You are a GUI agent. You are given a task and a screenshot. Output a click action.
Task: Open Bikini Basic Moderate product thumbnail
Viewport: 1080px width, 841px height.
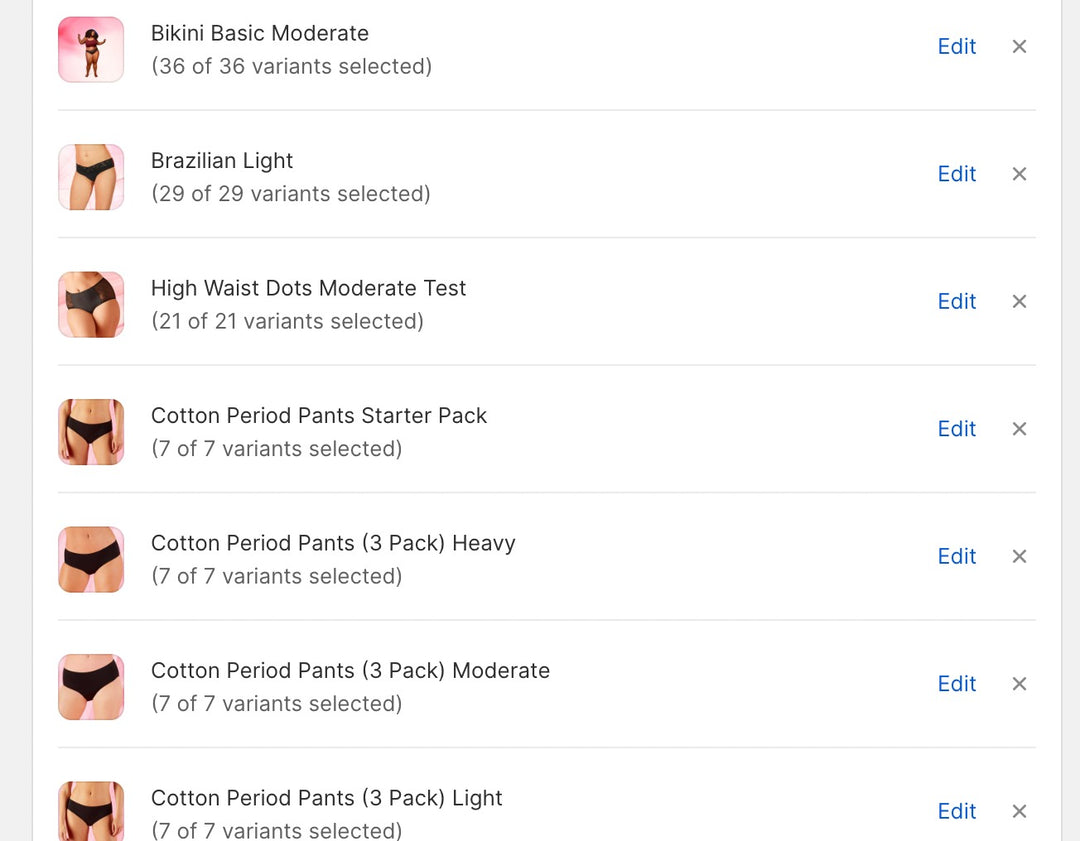click(x=91, y=49)
